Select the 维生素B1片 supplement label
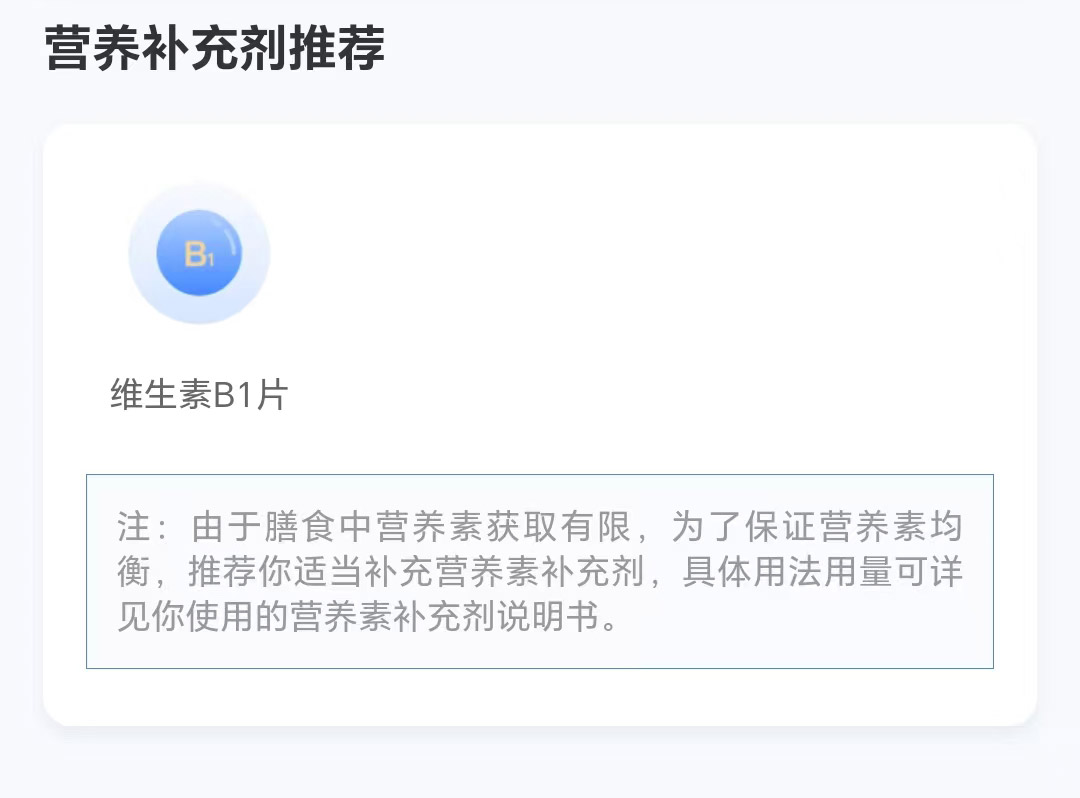This screenshot has height=798, width=1080. (x=198, y=395)
